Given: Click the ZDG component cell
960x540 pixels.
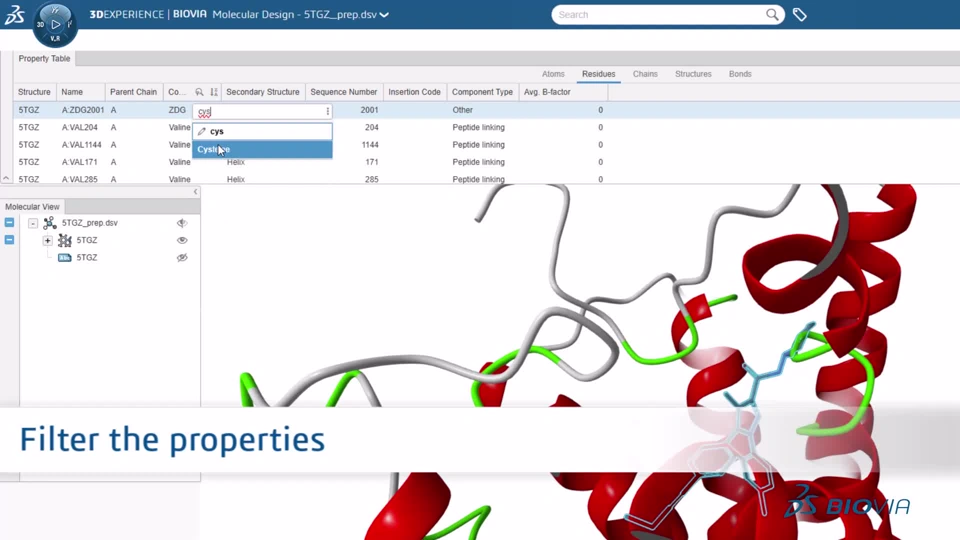Looking at the screenshot, I should (177, 110).
